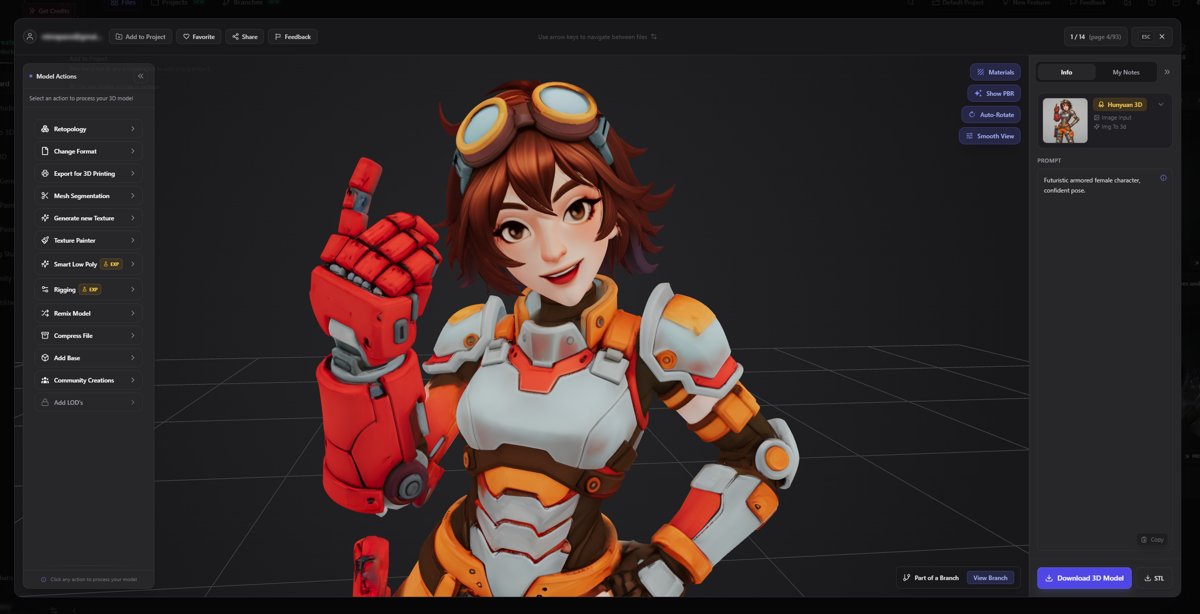Click the input image thumbnail
The height and width of the screenshot is (614, 1200).
point(1065,118)
